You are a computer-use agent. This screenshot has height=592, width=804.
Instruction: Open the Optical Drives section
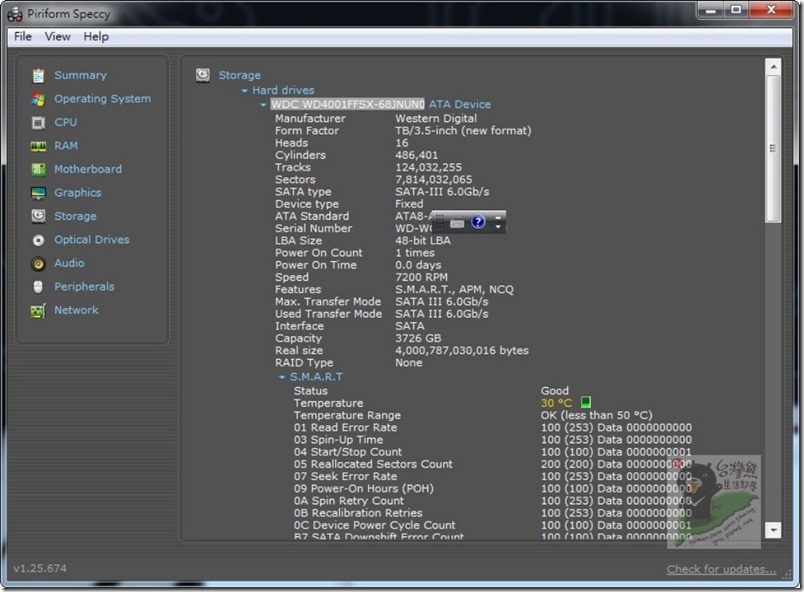pos(92,240)
